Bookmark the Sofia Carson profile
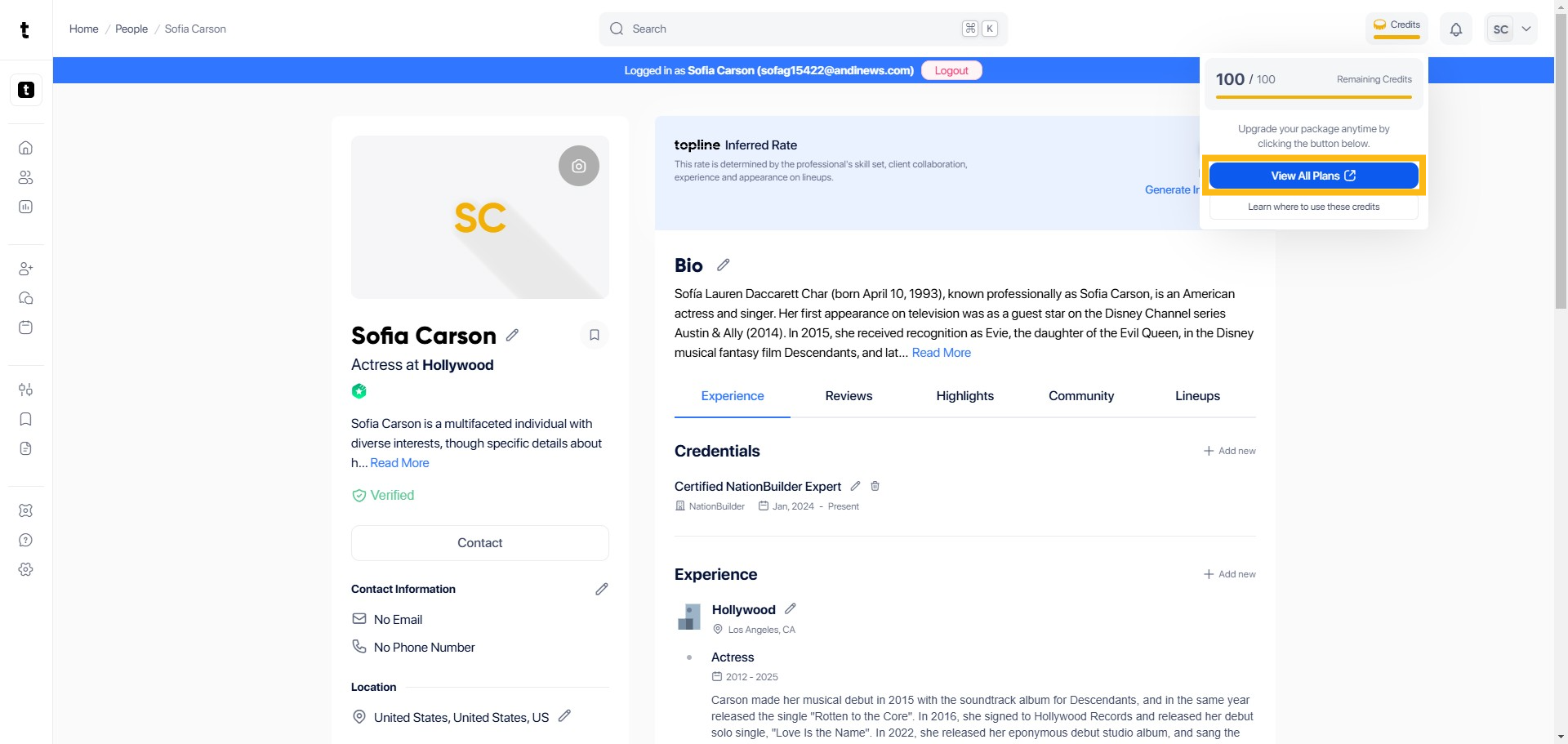The image size is (1568, 744). point(594,335)
